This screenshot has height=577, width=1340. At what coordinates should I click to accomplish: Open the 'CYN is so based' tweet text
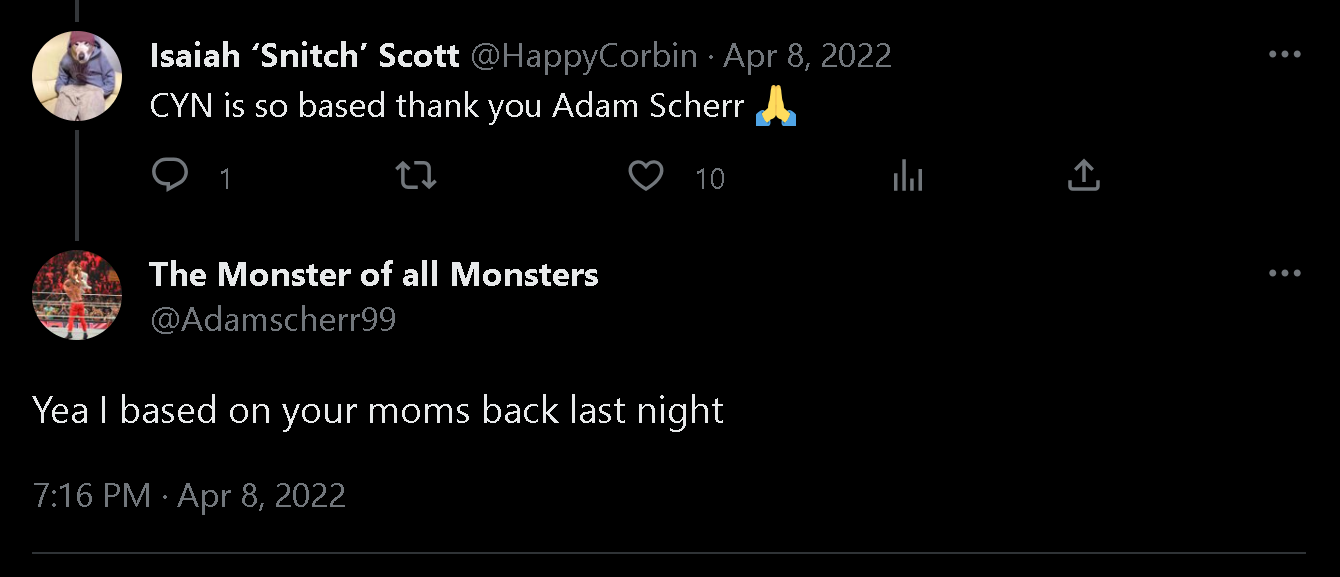pos(447,107)
